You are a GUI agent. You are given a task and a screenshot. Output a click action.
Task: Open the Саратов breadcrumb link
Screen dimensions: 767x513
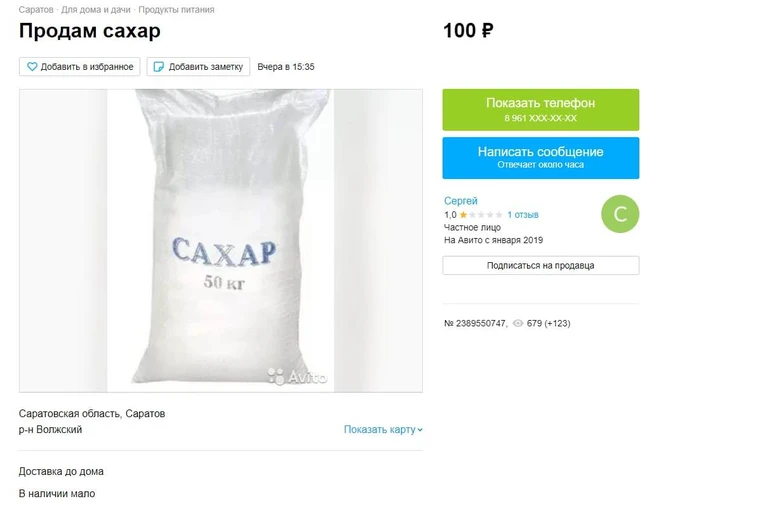click(x=36, y=9)
